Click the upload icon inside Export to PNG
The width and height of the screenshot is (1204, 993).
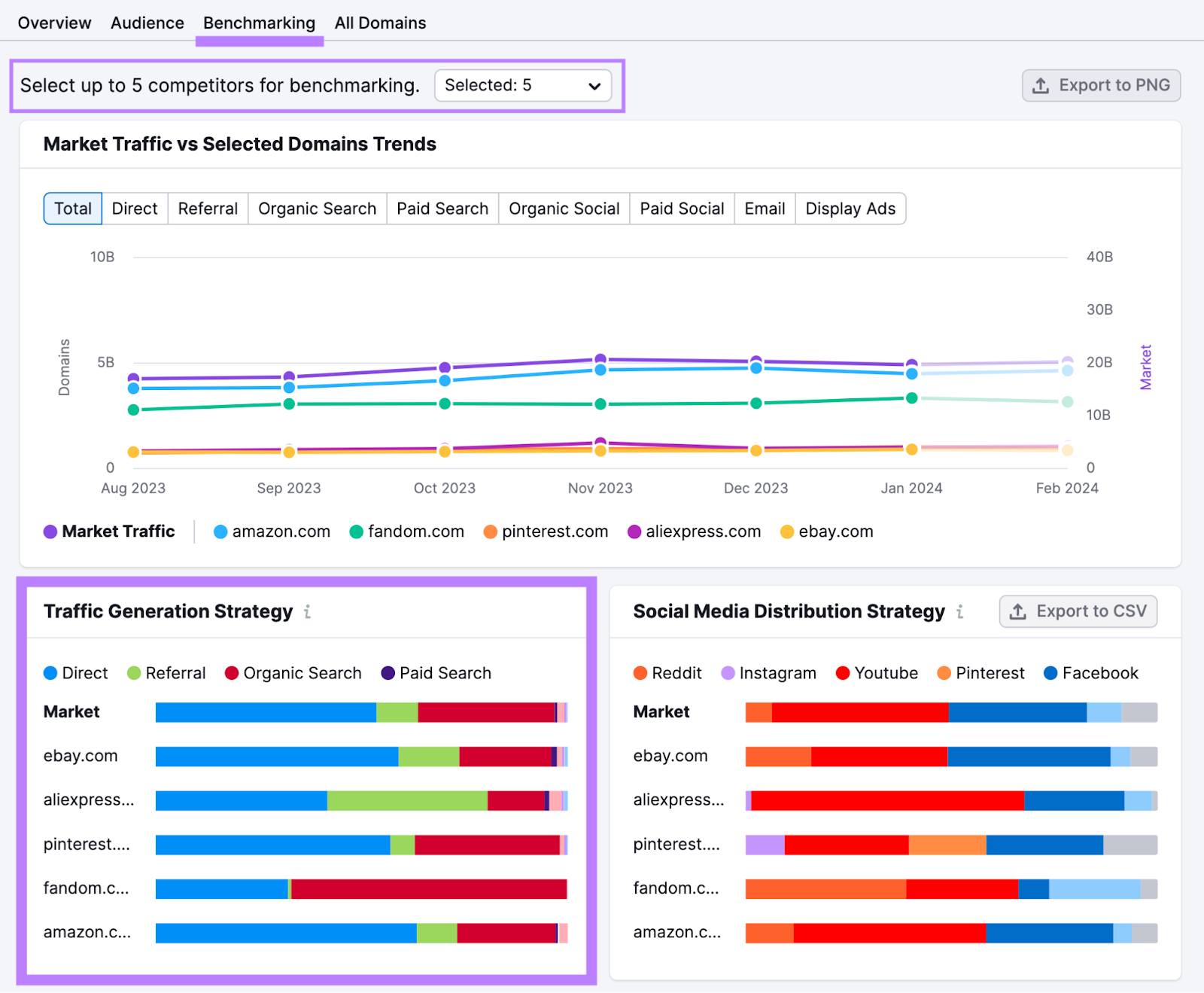tap(1041, 85)
